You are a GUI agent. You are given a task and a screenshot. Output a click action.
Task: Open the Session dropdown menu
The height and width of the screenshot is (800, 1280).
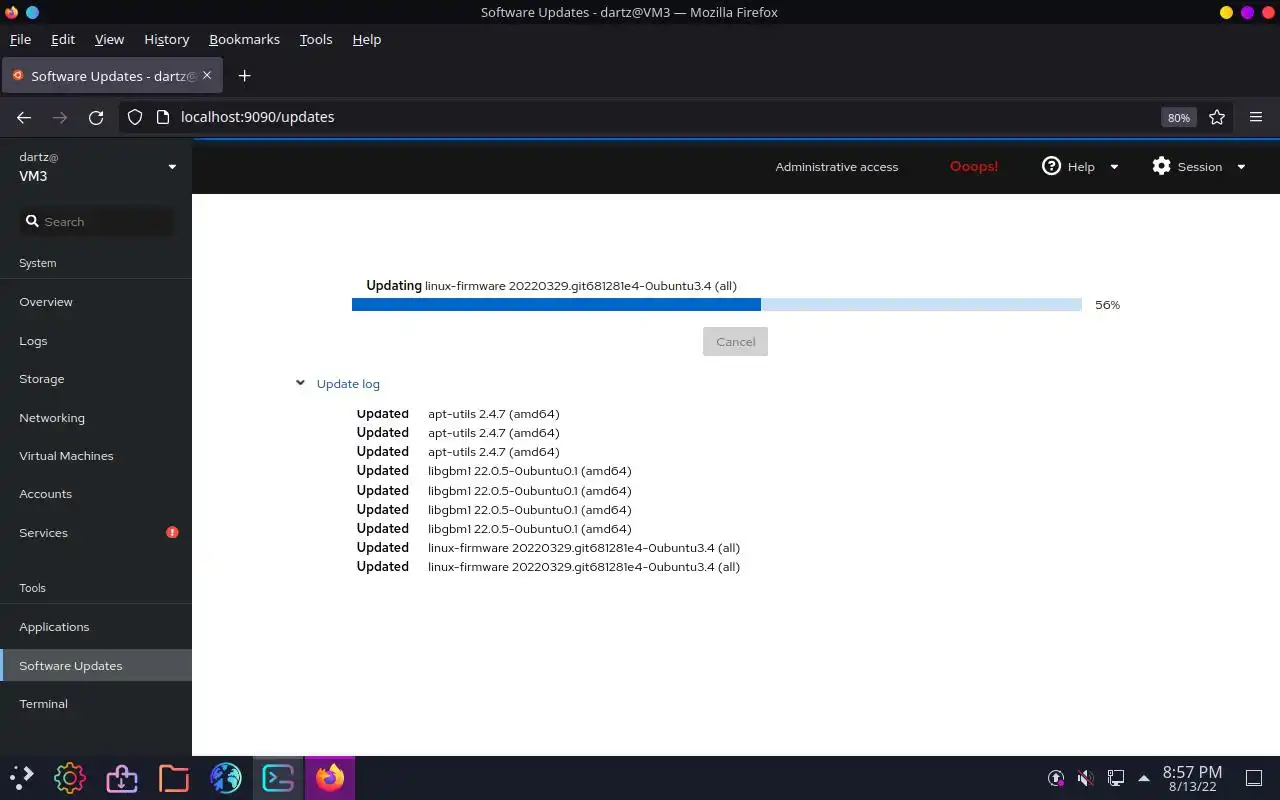click(1199, 166)
